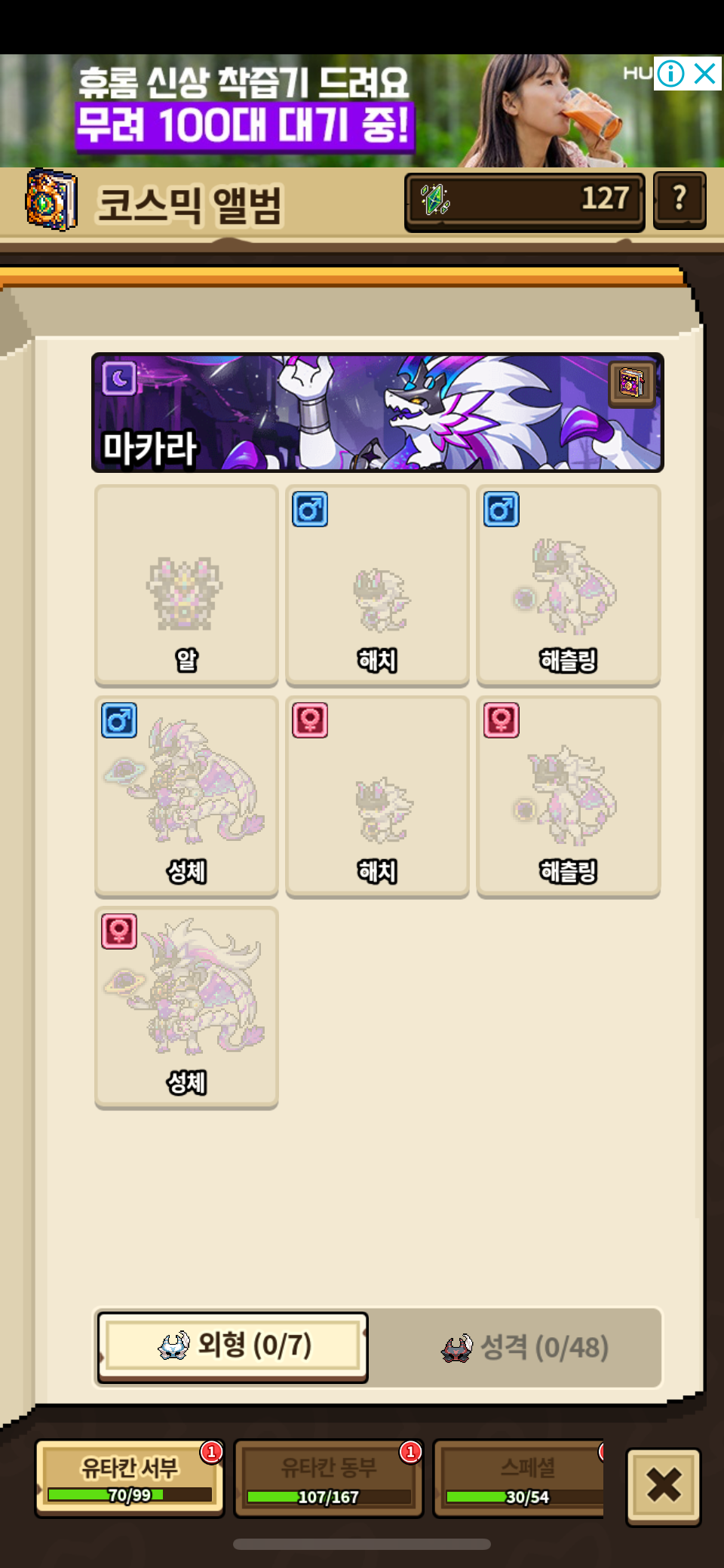Select the female 성체 card
724x1568 pixels.
[x=186, y=1008]
